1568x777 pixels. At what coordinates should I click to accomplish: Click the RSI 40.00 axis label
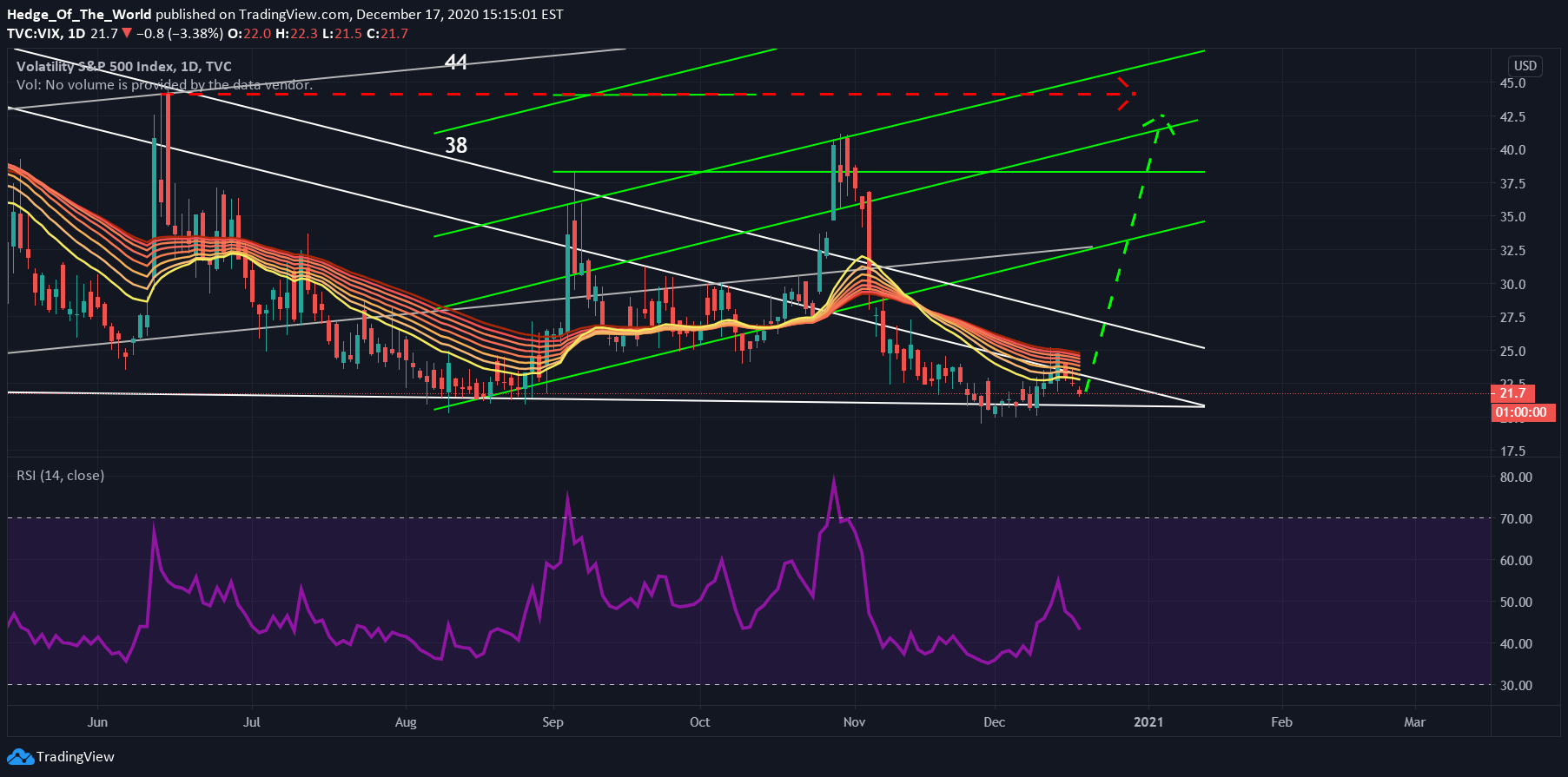[1516, 644]
